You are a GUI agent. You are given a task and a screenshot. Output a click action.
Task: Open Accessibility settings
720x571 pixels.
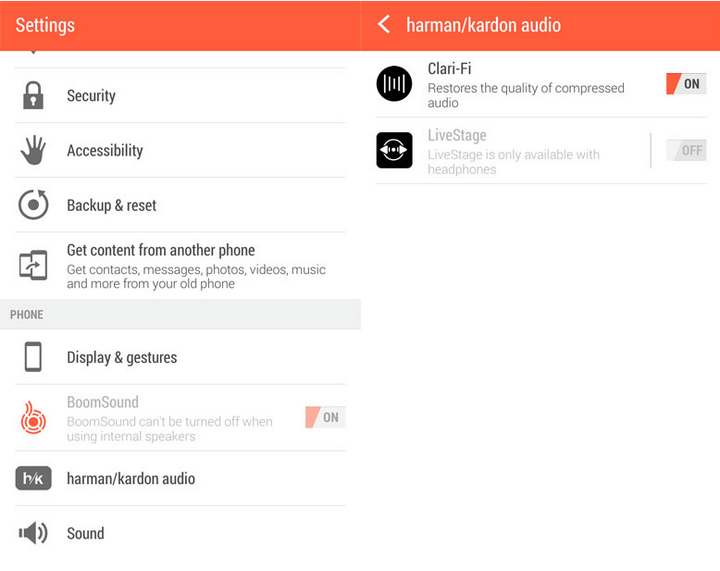180,151
